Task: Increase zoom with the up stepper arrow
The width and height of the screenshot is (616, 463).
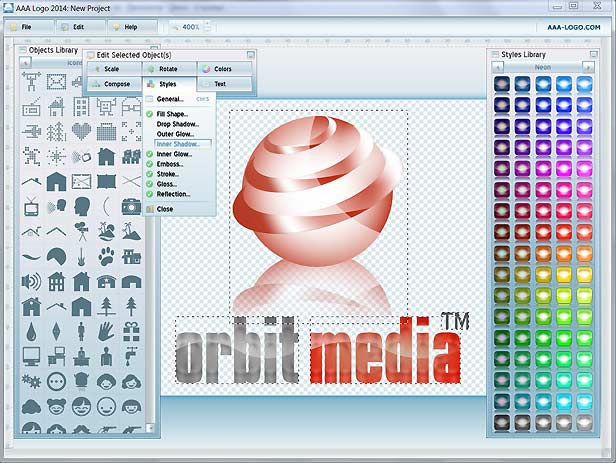Action: [207, 24]
